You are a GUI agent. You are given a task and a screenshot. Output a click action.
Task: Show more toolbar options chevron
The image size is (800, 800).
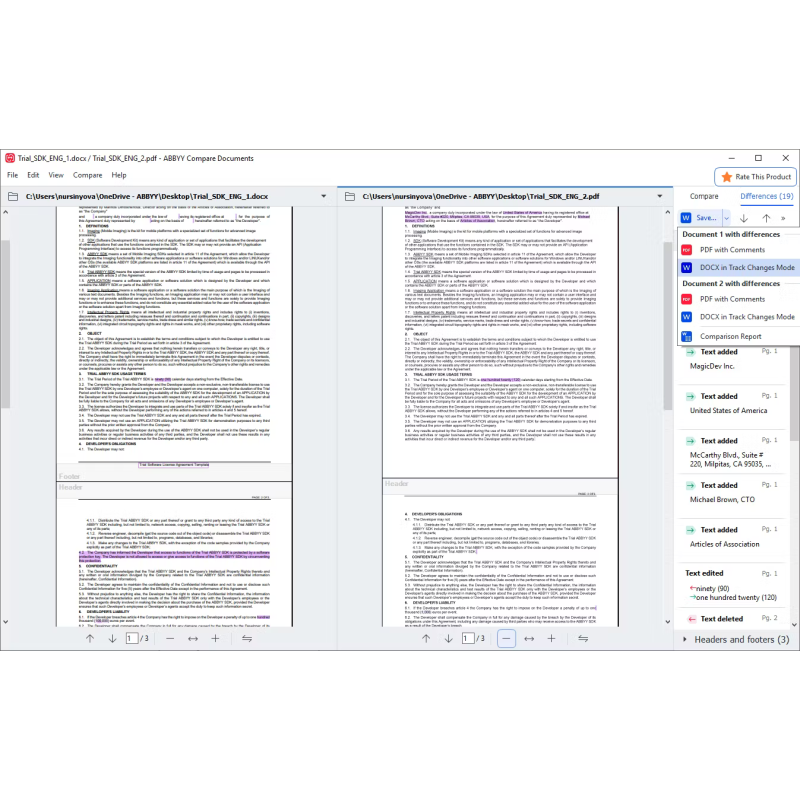(x=783, y=217)
